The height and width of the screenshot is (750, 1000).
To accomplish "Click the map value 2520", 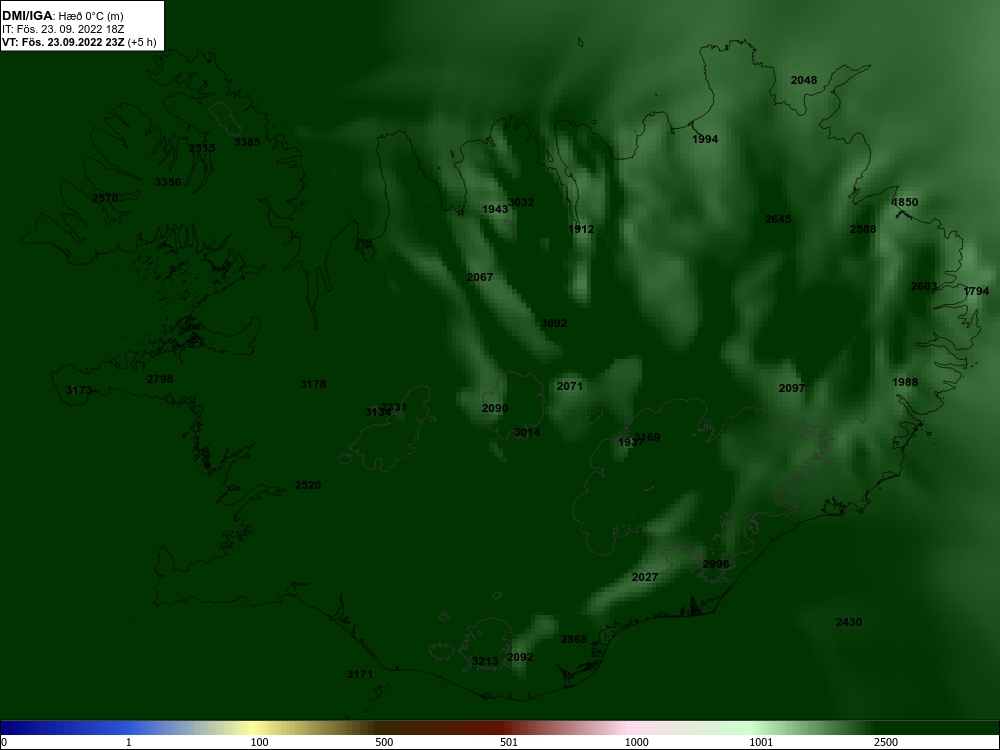I will pyautogui.click(x=308, y=485).
